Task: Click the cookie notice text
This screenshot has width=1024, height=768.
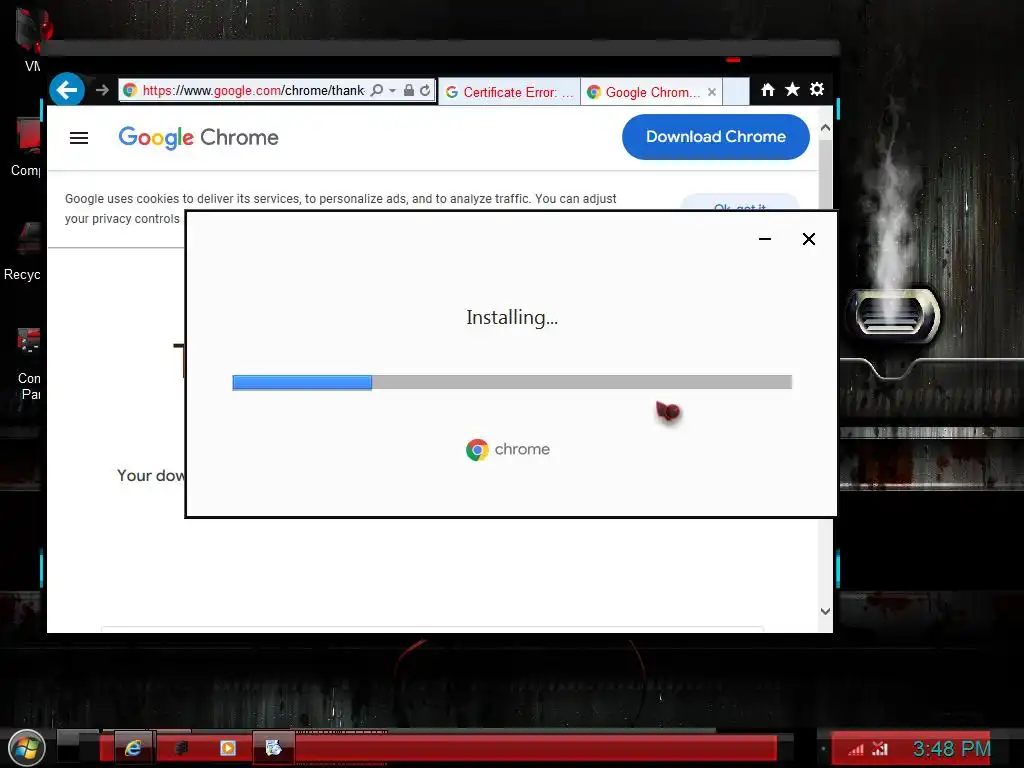Action: pyautogui.click(x=340, y=208)
